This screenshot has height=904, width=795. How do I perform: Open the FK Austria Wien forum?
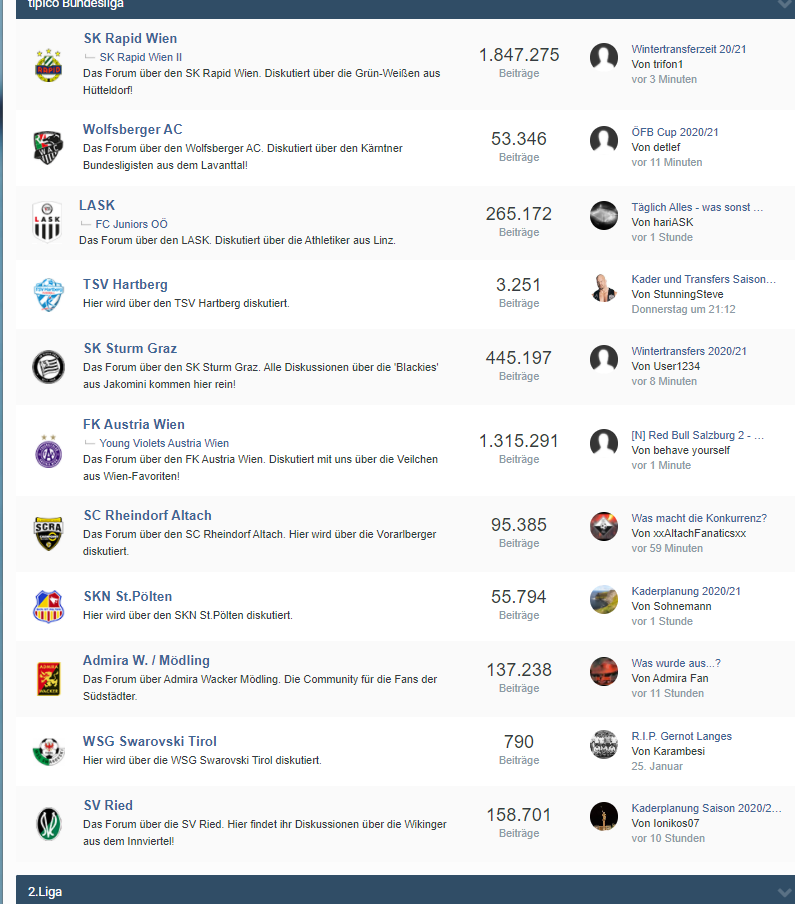134,424
